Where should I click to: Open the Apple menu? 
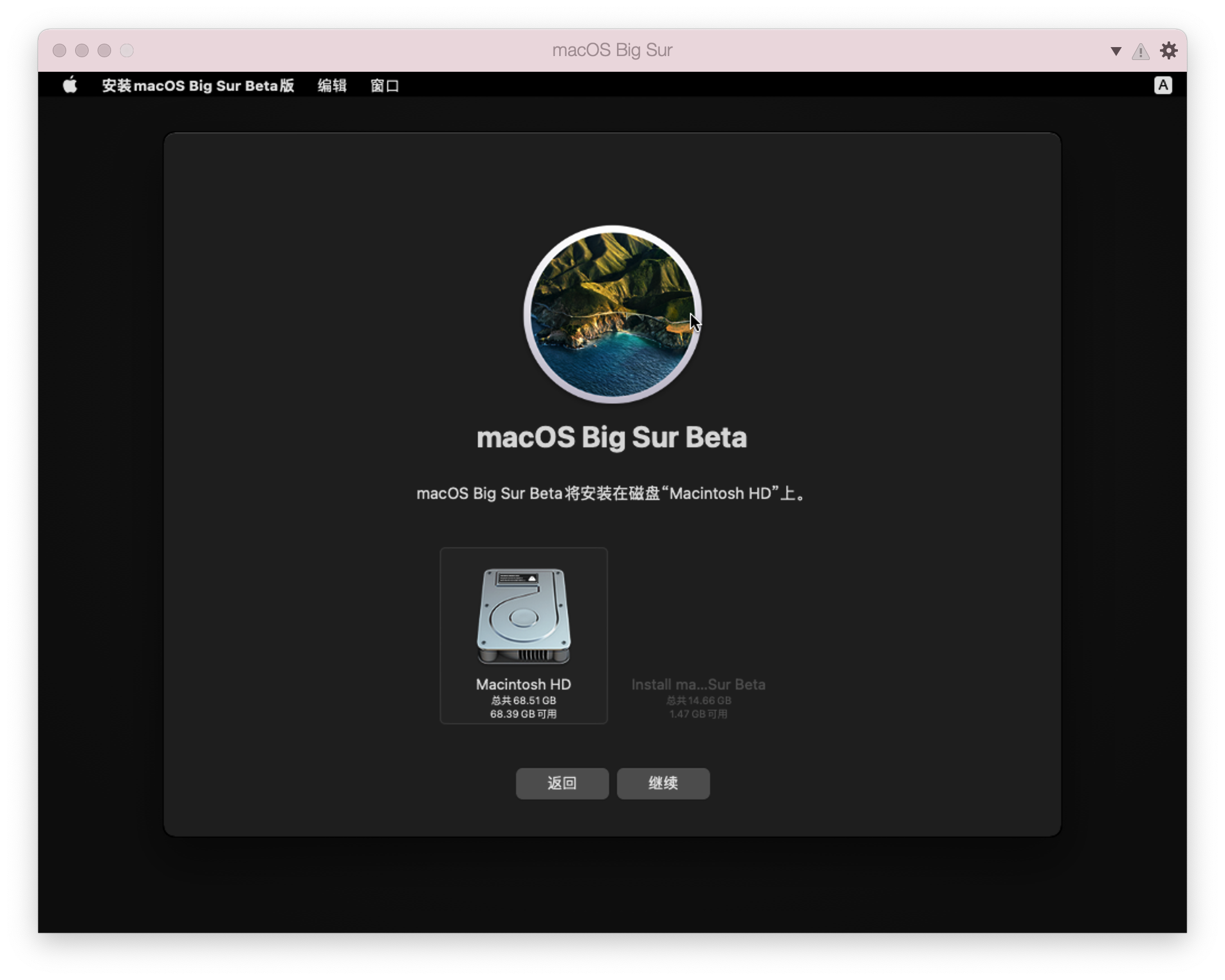coord(70,86)
